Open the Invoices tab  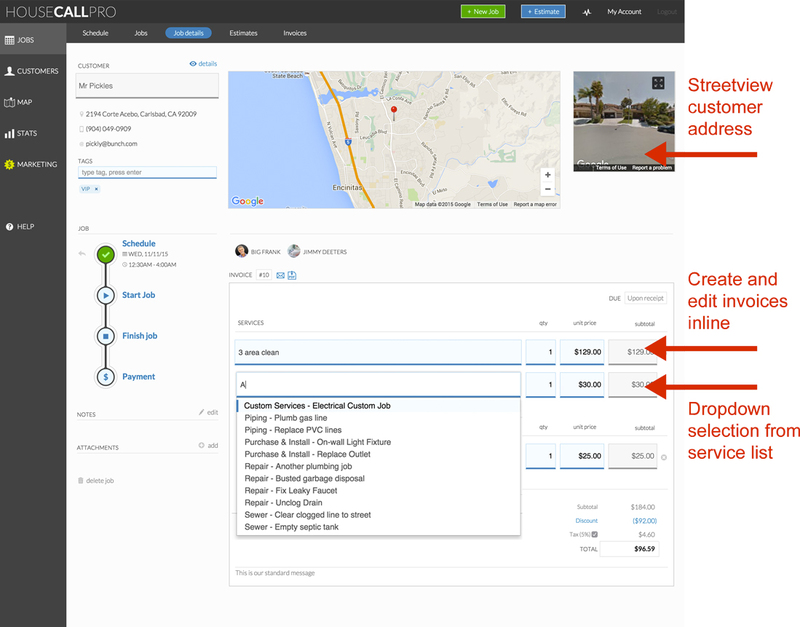295,33
